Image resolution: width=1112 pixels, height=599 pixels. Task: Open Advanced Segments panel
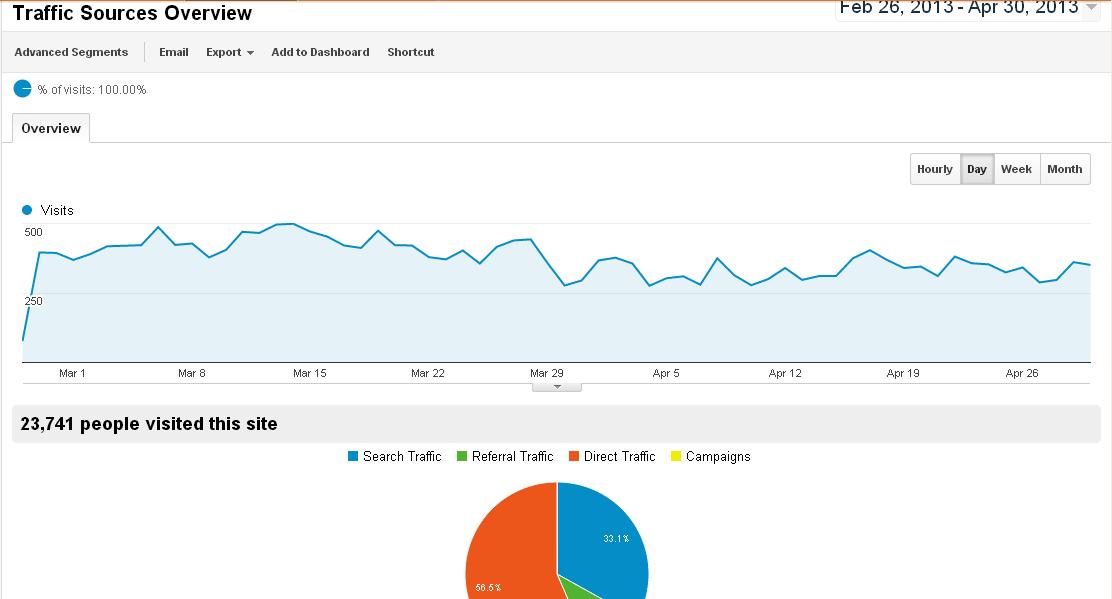click(x=71, y=52)
